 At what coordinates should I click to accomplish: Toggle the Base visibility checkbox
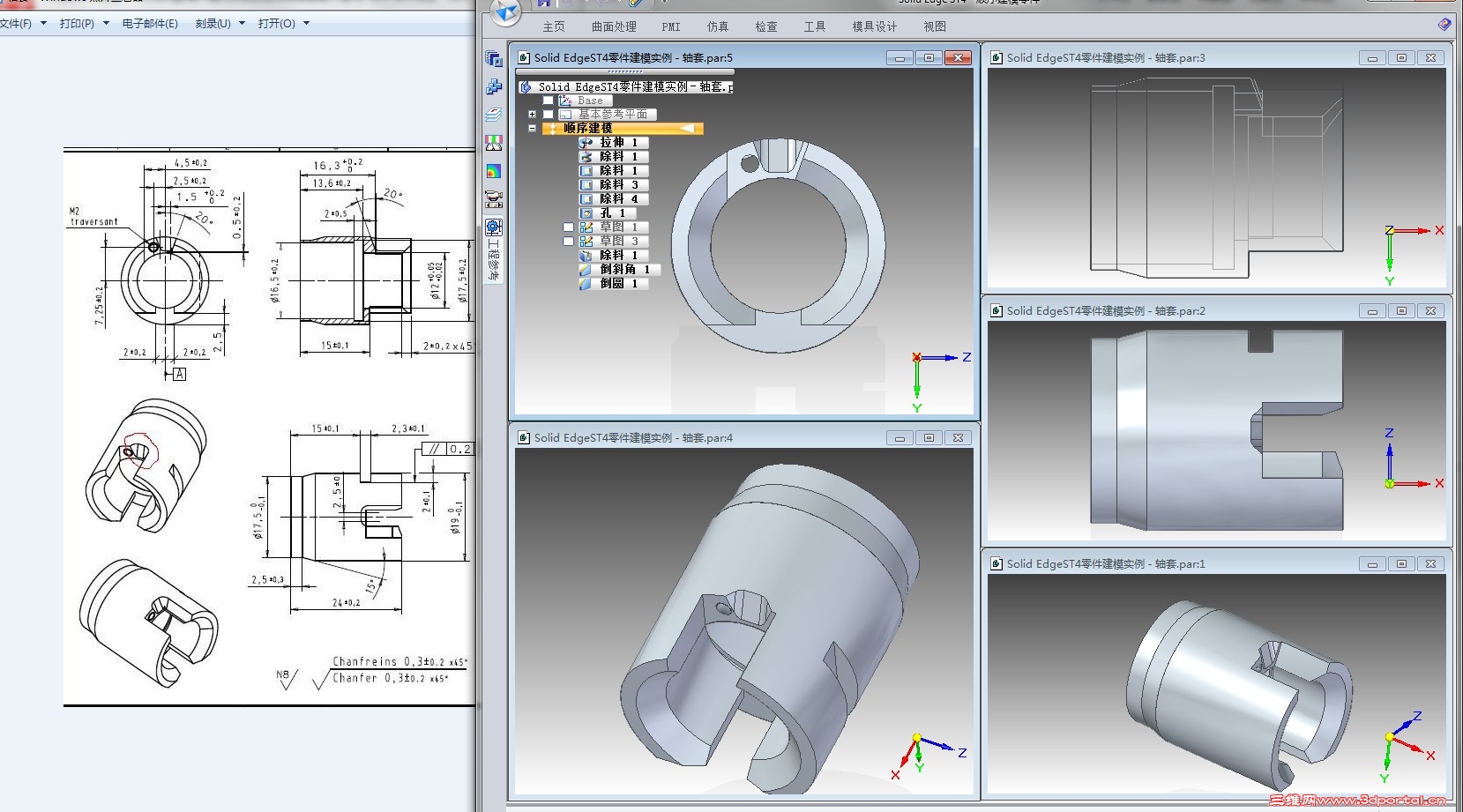tap(548, 101)
